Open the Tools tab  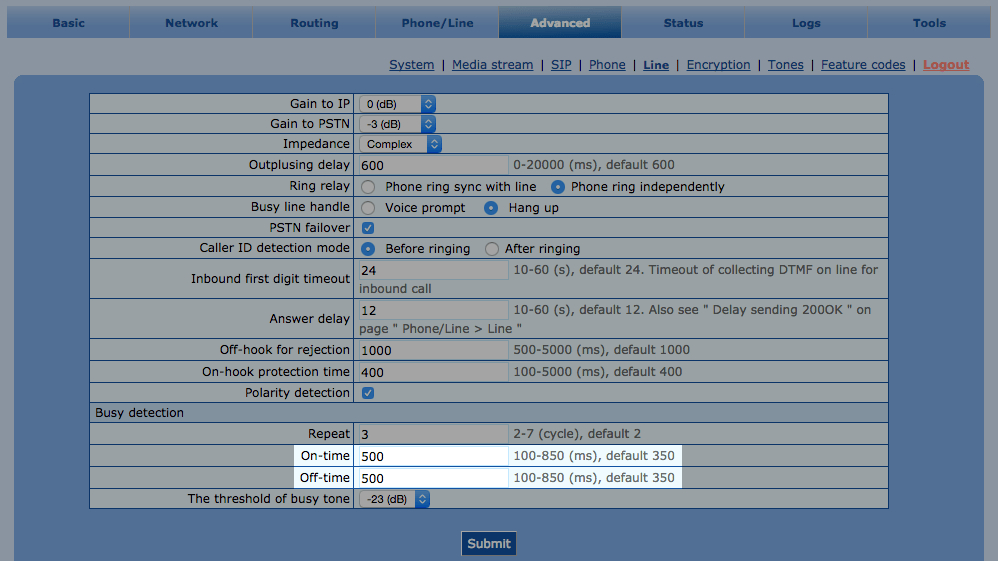coord(929,23)
